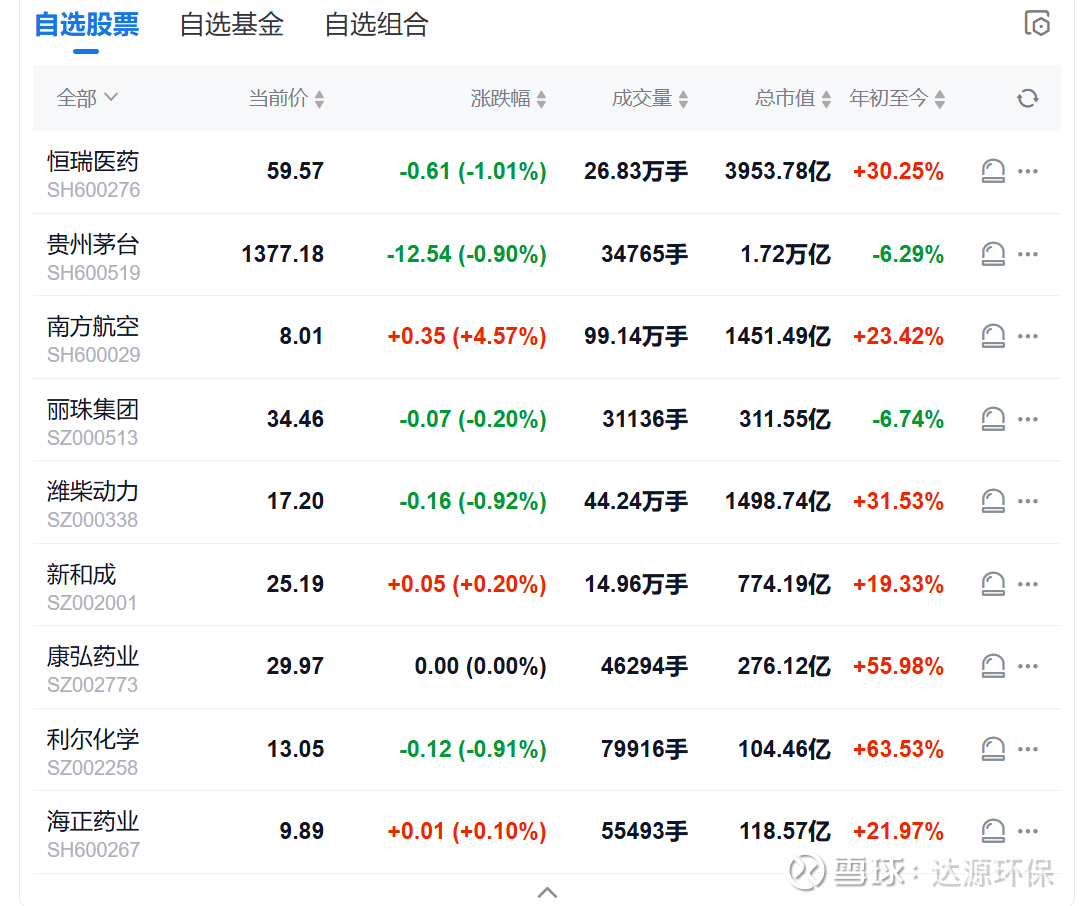Click year-to-date -6.74%
Viewport: 1086px width, 906px height.
coord(907,419)
